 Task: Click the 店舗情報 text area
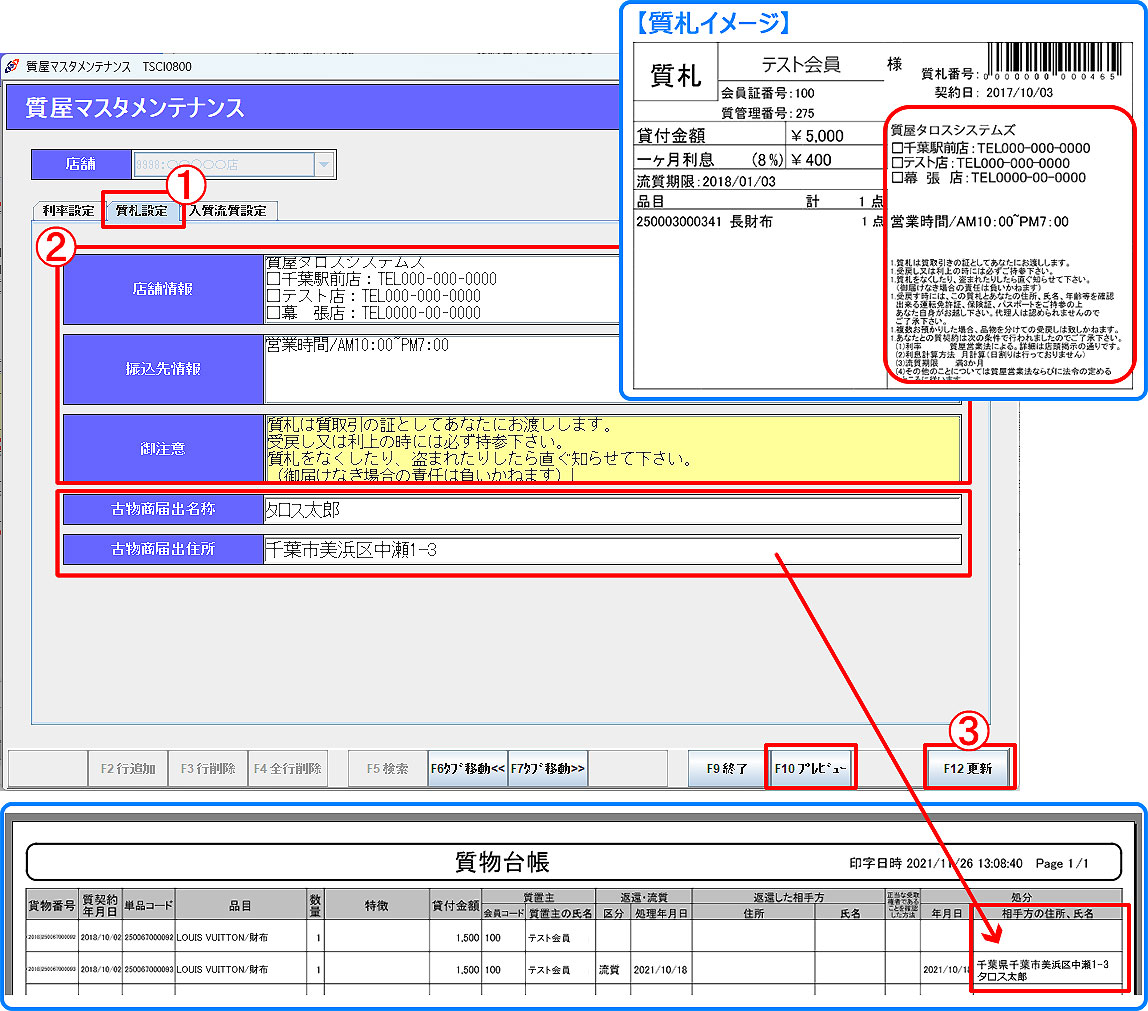(x=440, y=289)
